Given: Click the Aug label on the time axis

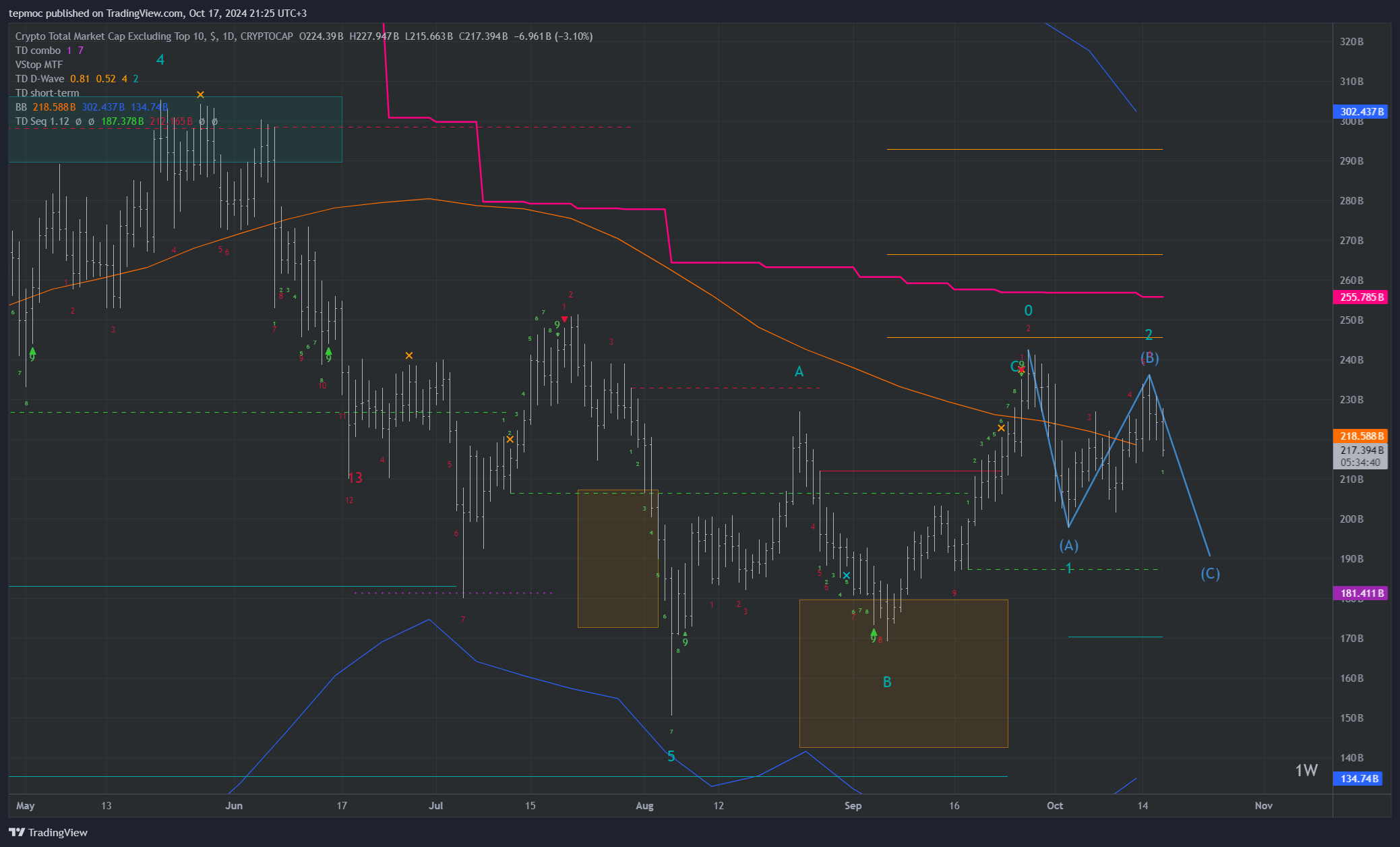Looking at the screenshot, I should click(645, 806).
